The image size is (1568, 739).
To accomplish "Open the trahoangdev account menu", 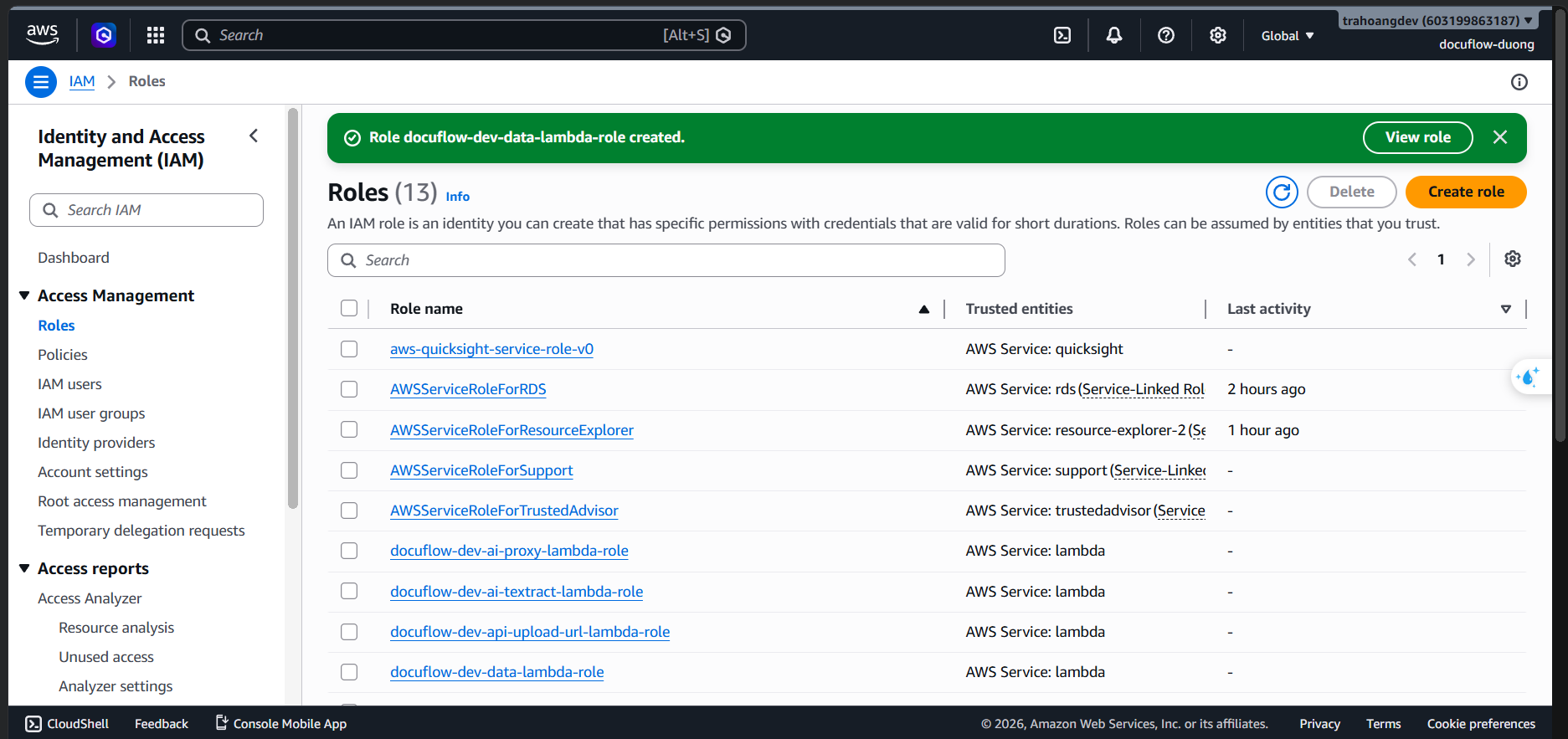I will (1437, 21).
